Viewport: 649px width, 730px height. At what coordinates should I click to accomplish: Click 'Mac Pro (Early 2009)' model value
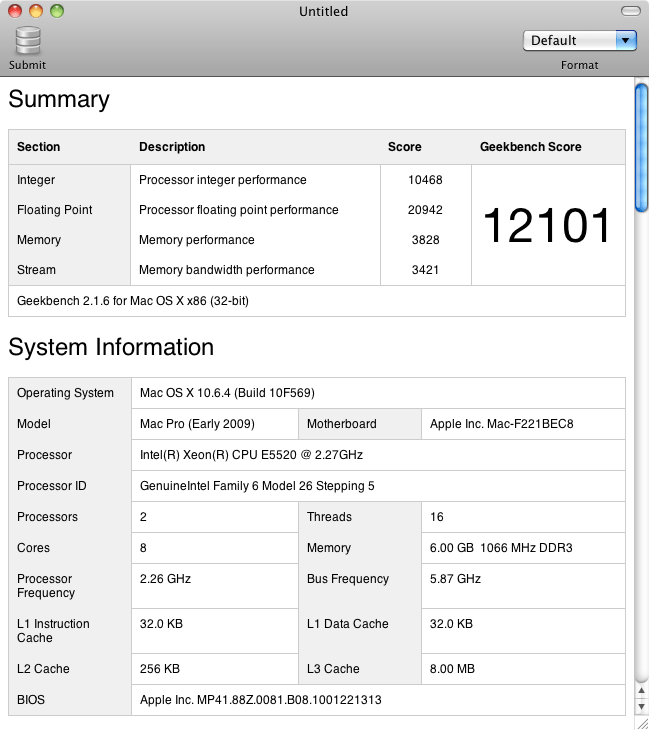pyautogui.click(x=197, y=424)
